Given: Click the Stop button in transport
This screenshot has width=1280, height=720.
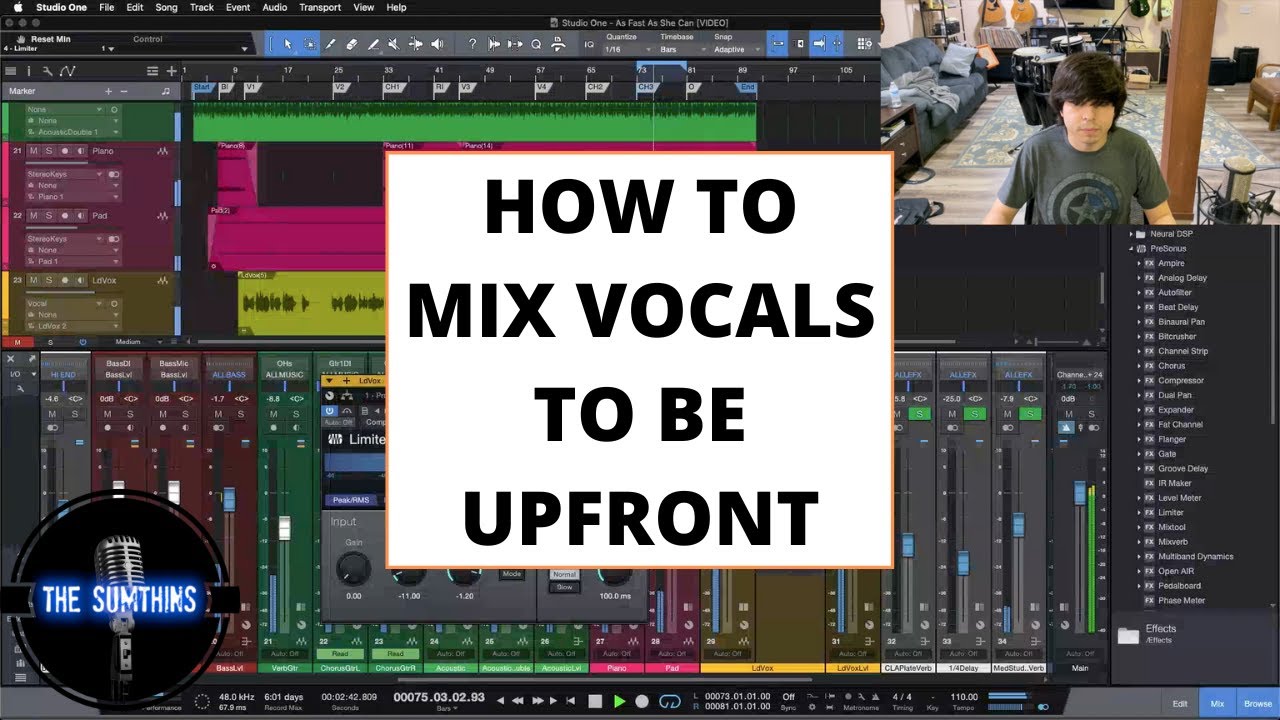Looking at the screenshot, I should (x=596, y=701).
